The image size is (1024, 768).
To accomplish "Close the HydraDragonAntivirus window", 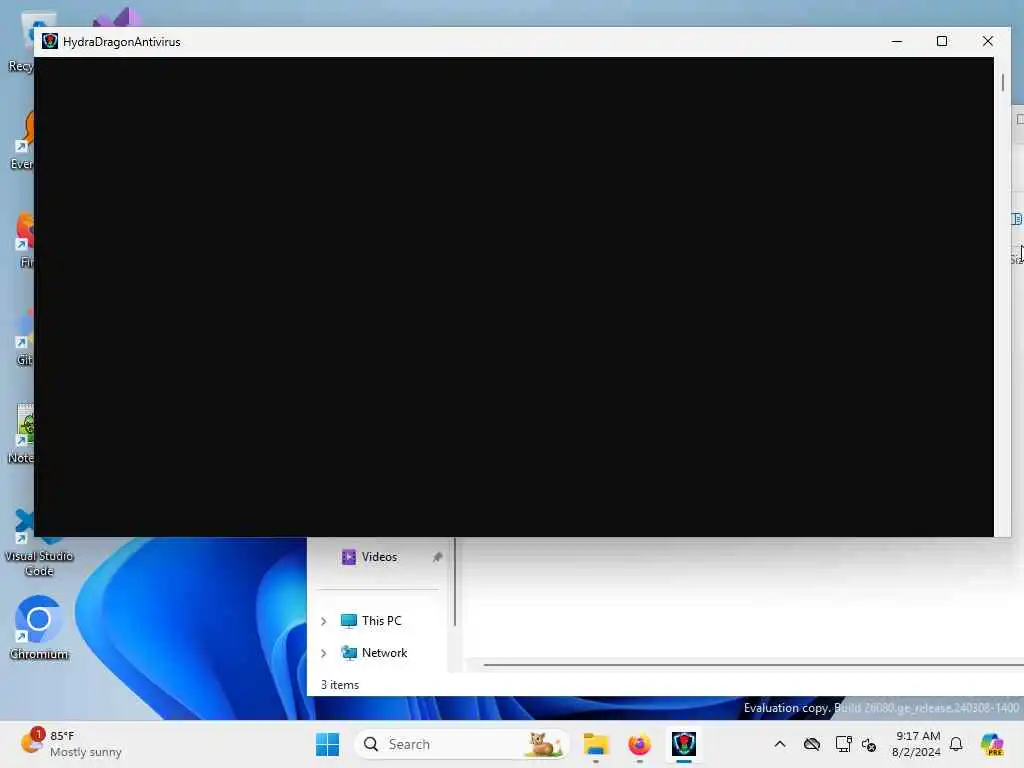I will point(987,41).
